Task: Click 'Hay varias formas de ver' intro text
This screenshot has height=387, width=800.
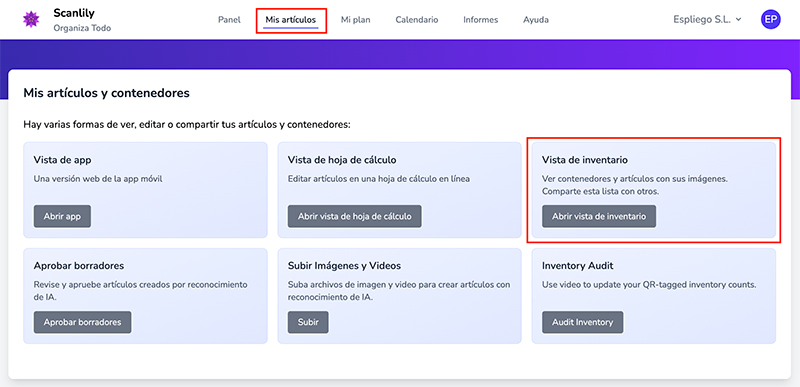Action: 187,125
